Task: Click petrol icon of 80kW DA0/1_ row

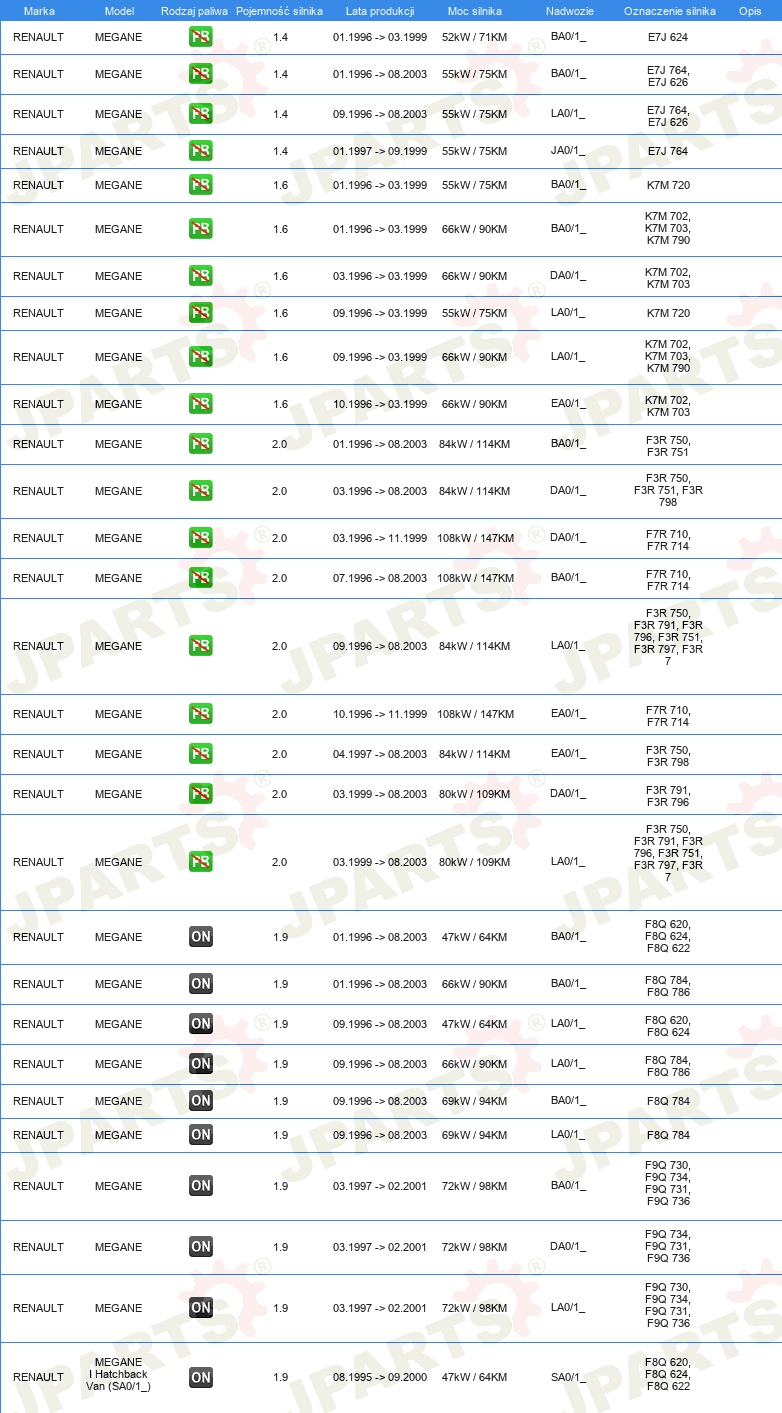Action: (x=201, y=794)
